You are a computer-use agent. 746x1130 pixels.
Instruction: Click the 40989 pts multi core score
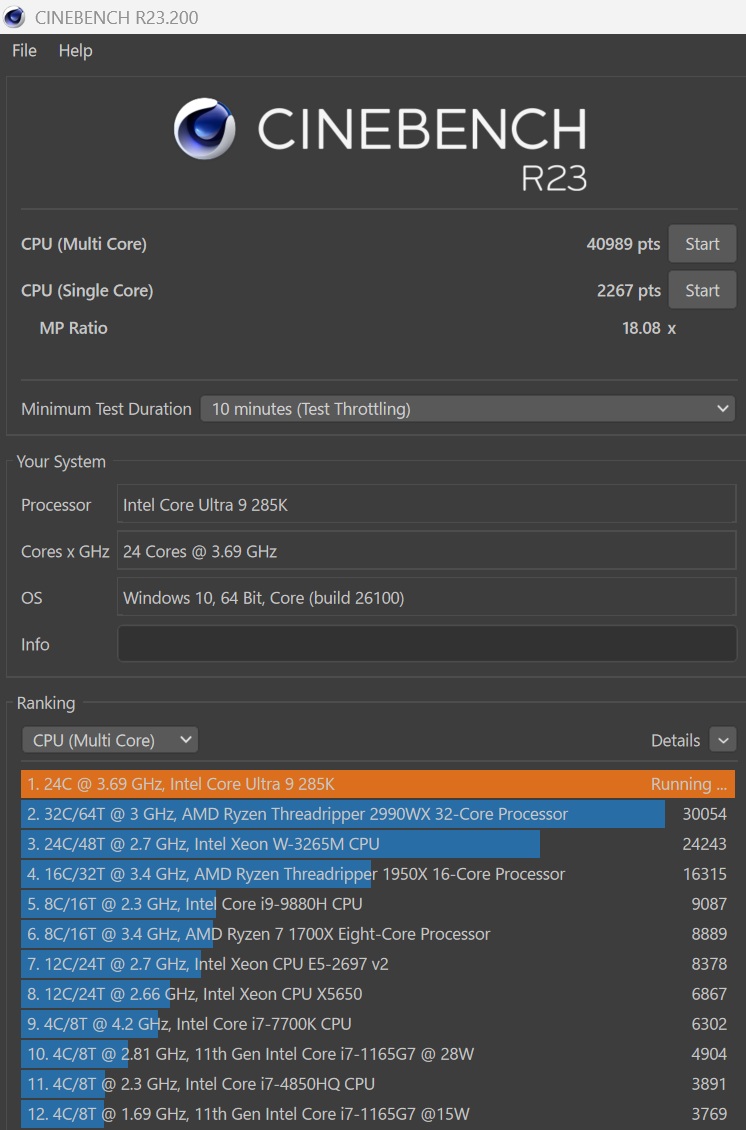coord(623,244)
